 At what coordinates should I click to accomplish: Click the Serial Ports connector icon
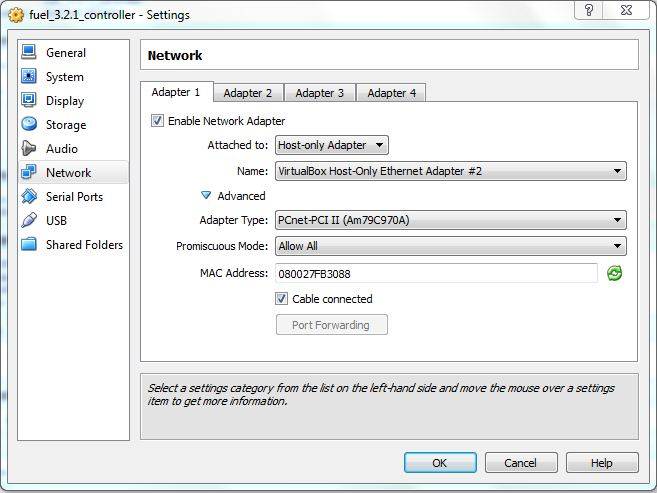[x=29, y=196]
